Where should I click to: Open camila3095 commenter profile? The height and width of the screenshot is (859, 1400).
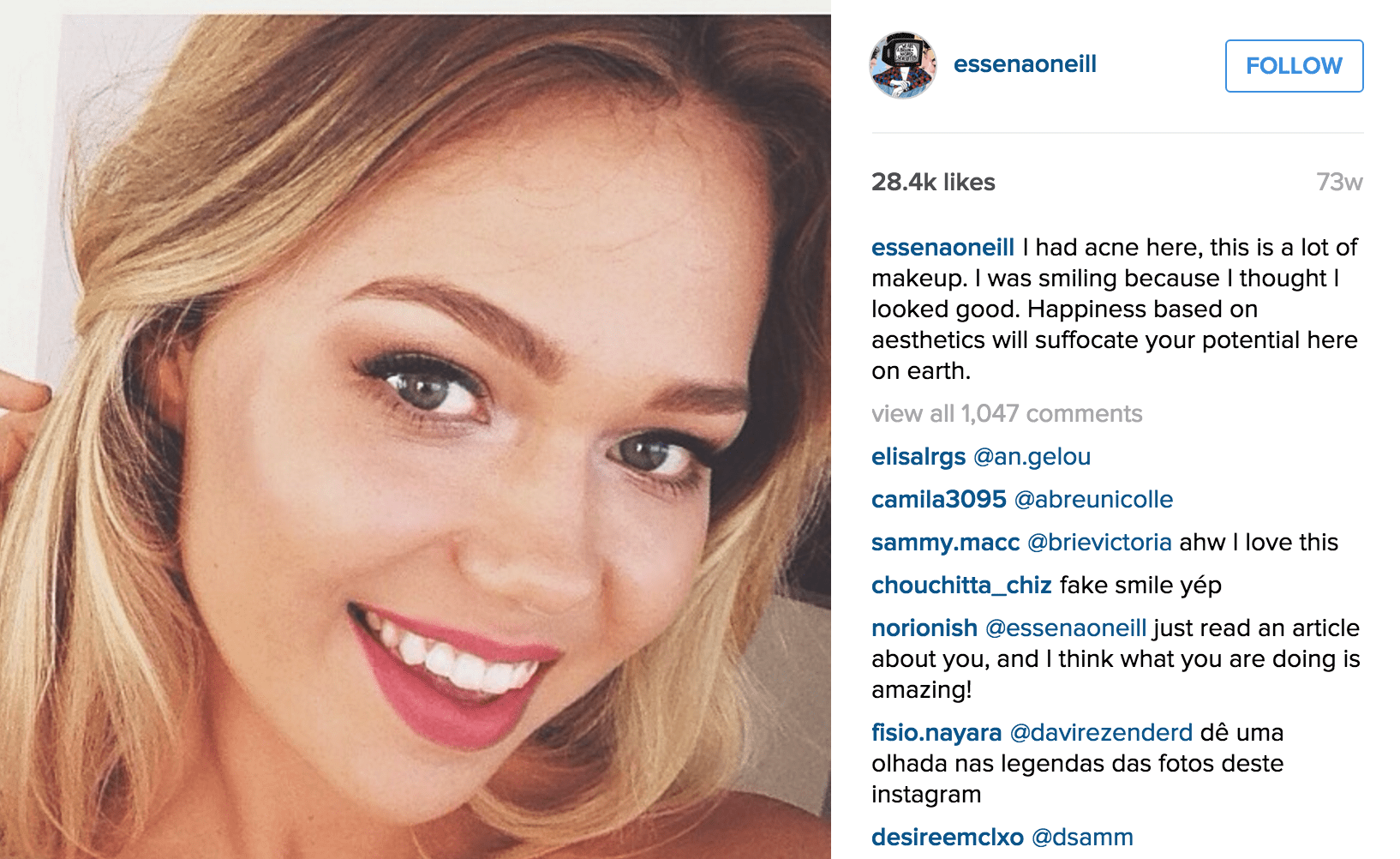point(938,500)
